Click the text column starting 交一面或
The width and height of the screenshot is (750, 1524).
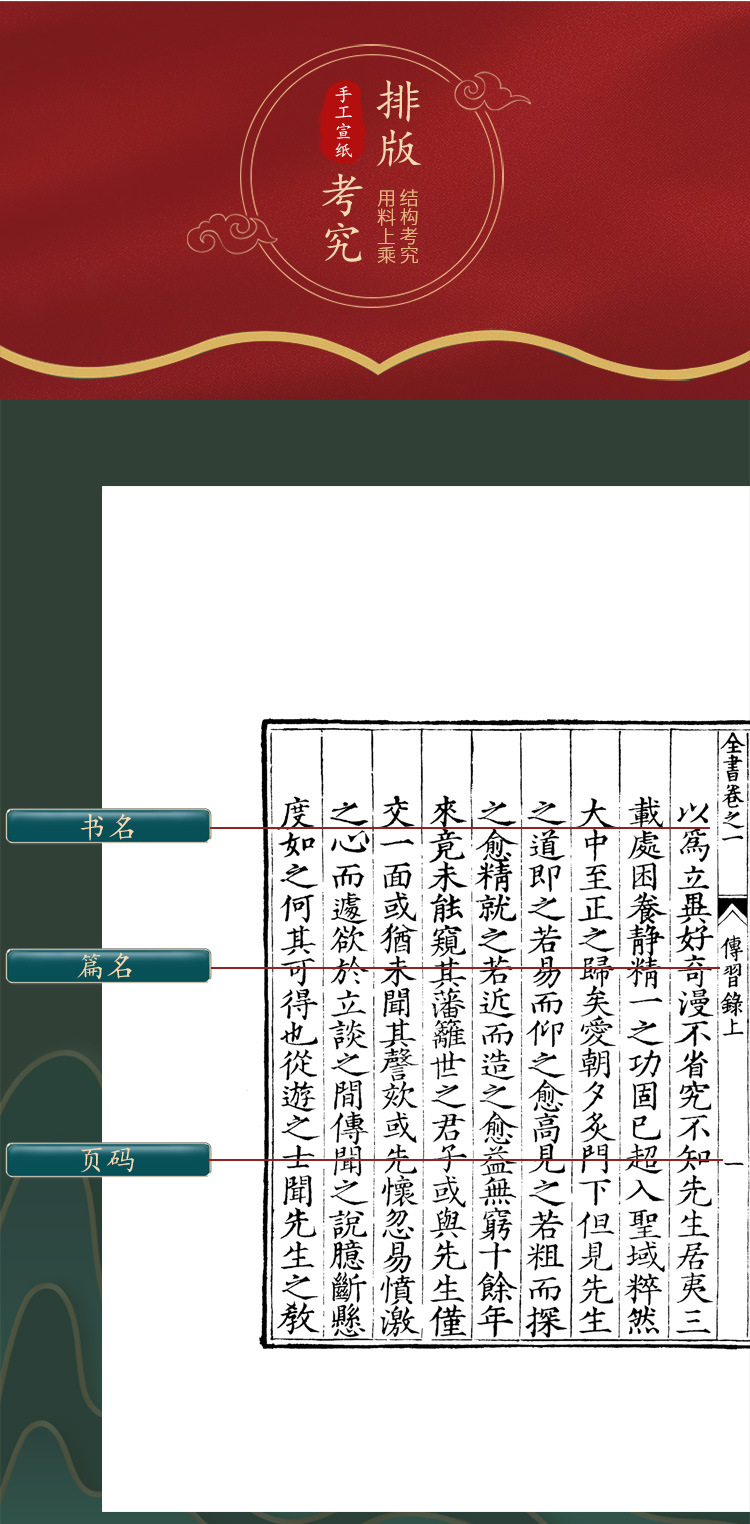click(397, 1065)
